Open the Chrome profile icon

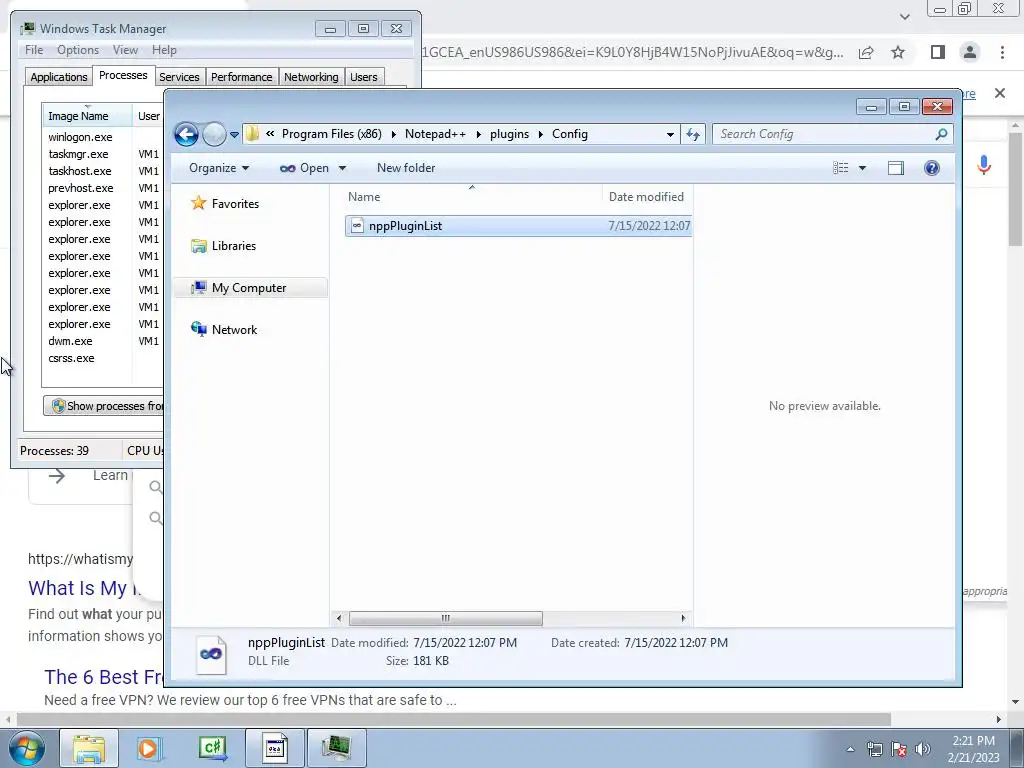pos(970,52)
